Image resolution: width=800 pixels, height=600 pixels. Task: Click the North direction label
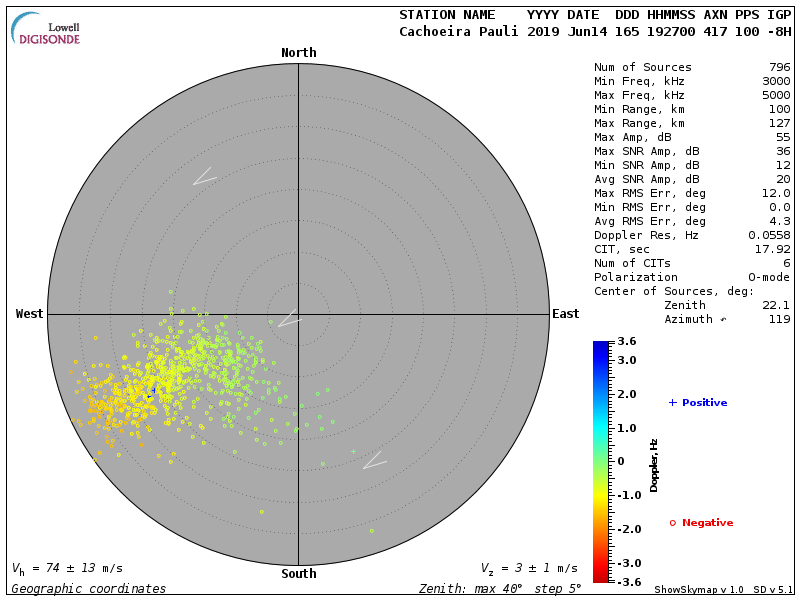click(x=298, y=53)
